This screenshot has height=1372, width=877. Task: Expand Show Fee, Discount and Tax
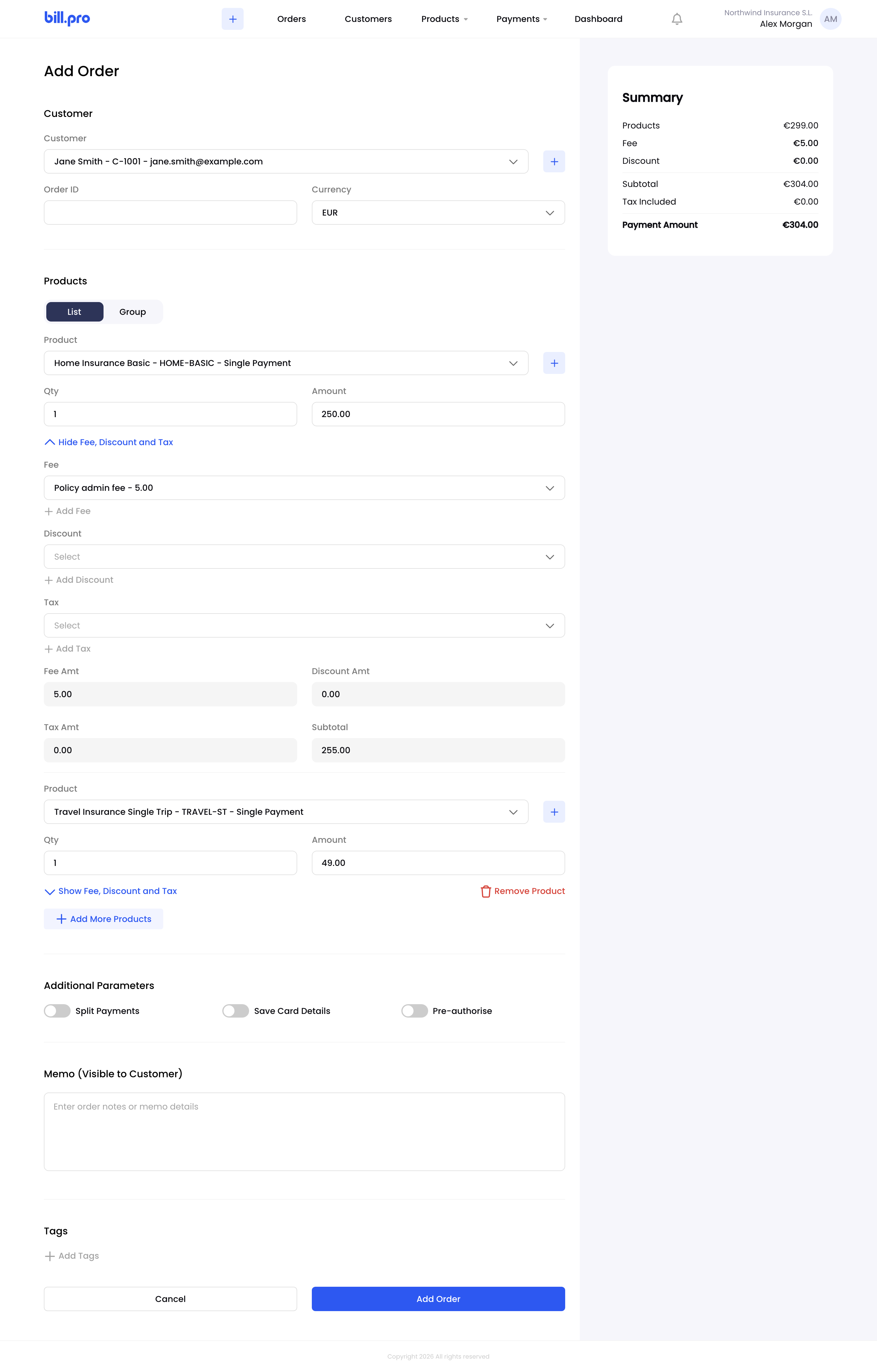(x=111, y=891)
